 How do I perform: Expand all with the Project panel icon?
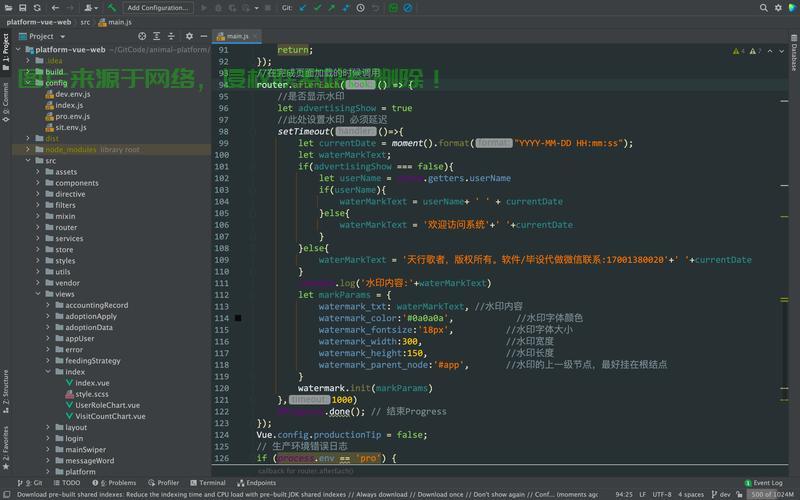point(157,36)
